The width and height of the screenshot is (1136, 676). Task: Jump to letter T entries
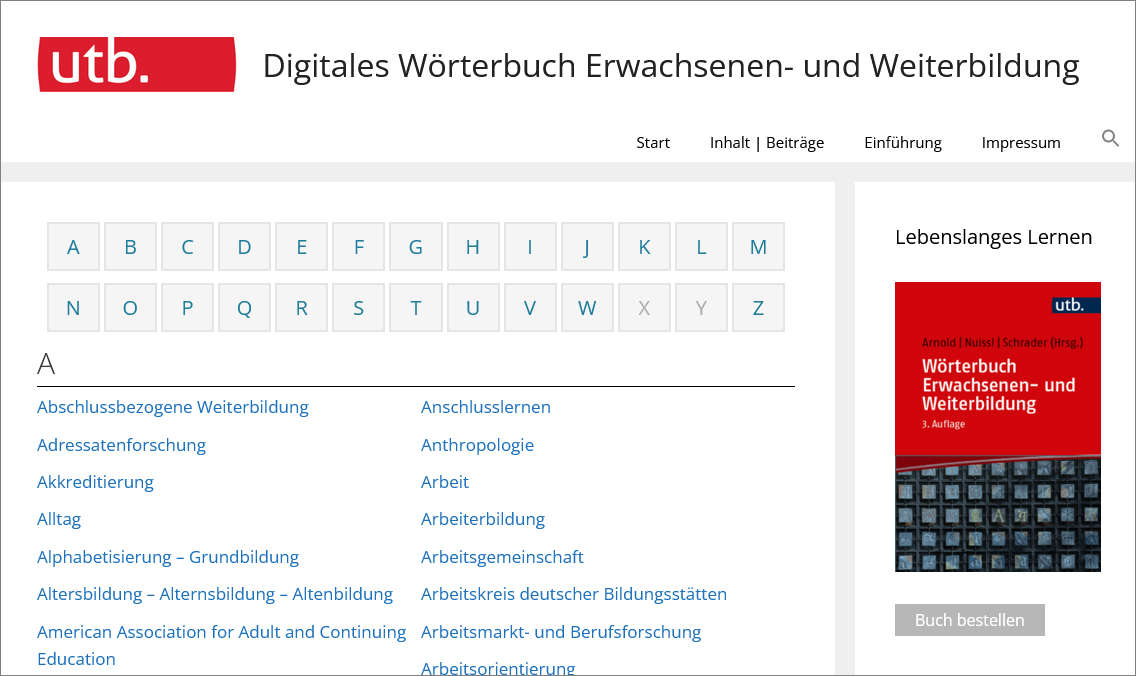tap(416, 308)
